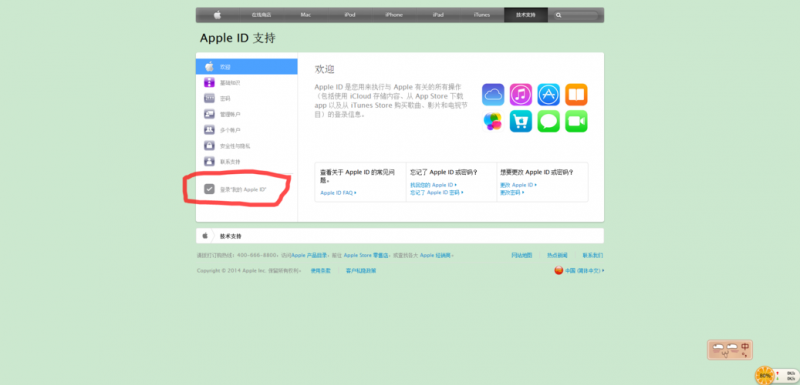Click the 登录"我的 Apple ID" checkmark icon

coord(209,189)
